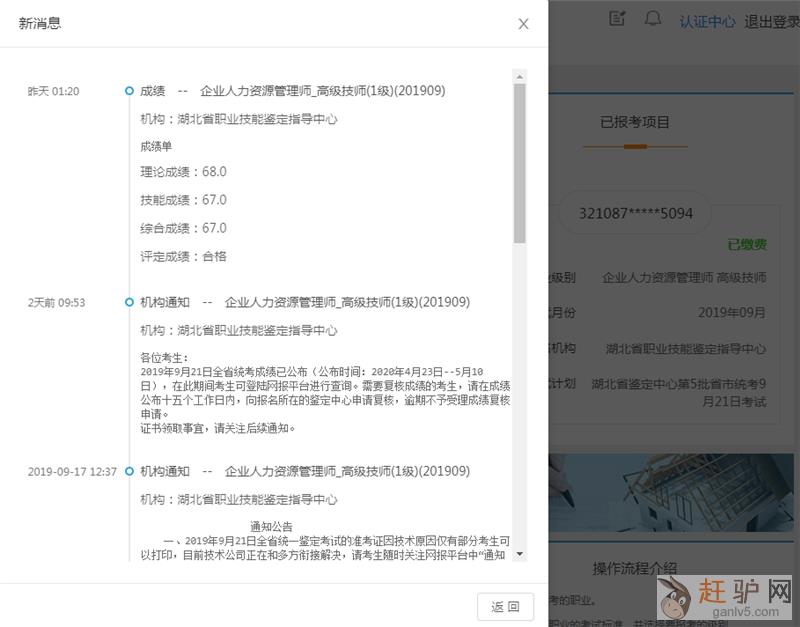This screenshot has width=800, height=627.
Task: Click the 321087*****5094 ID pill
Action: pos(635,213)
